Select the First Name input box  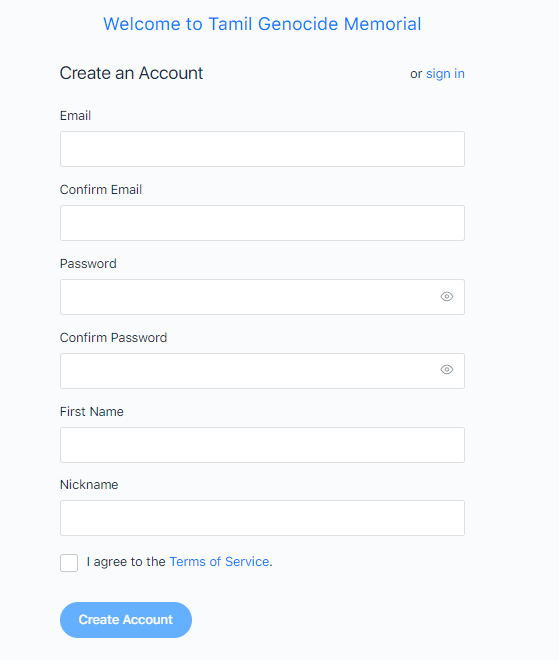[262, 445]
